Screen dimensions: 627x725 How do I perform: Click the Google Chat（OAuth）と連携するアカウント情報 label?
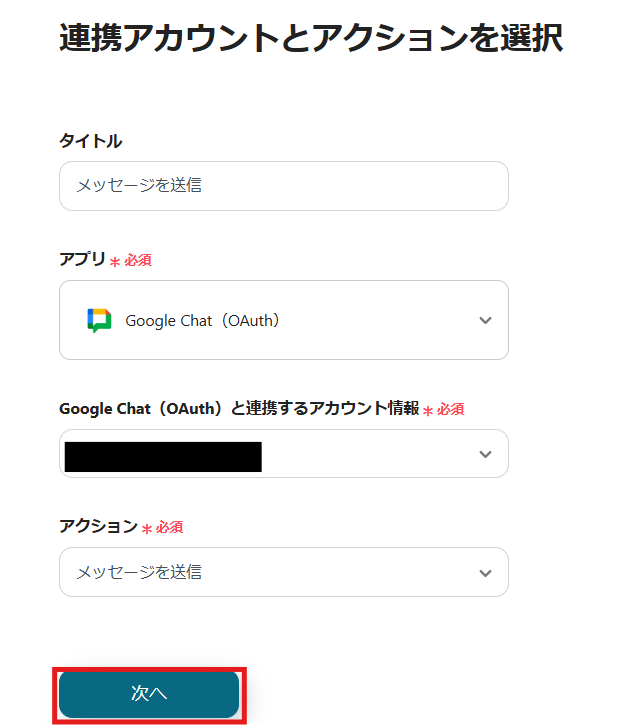pos(239,408)
